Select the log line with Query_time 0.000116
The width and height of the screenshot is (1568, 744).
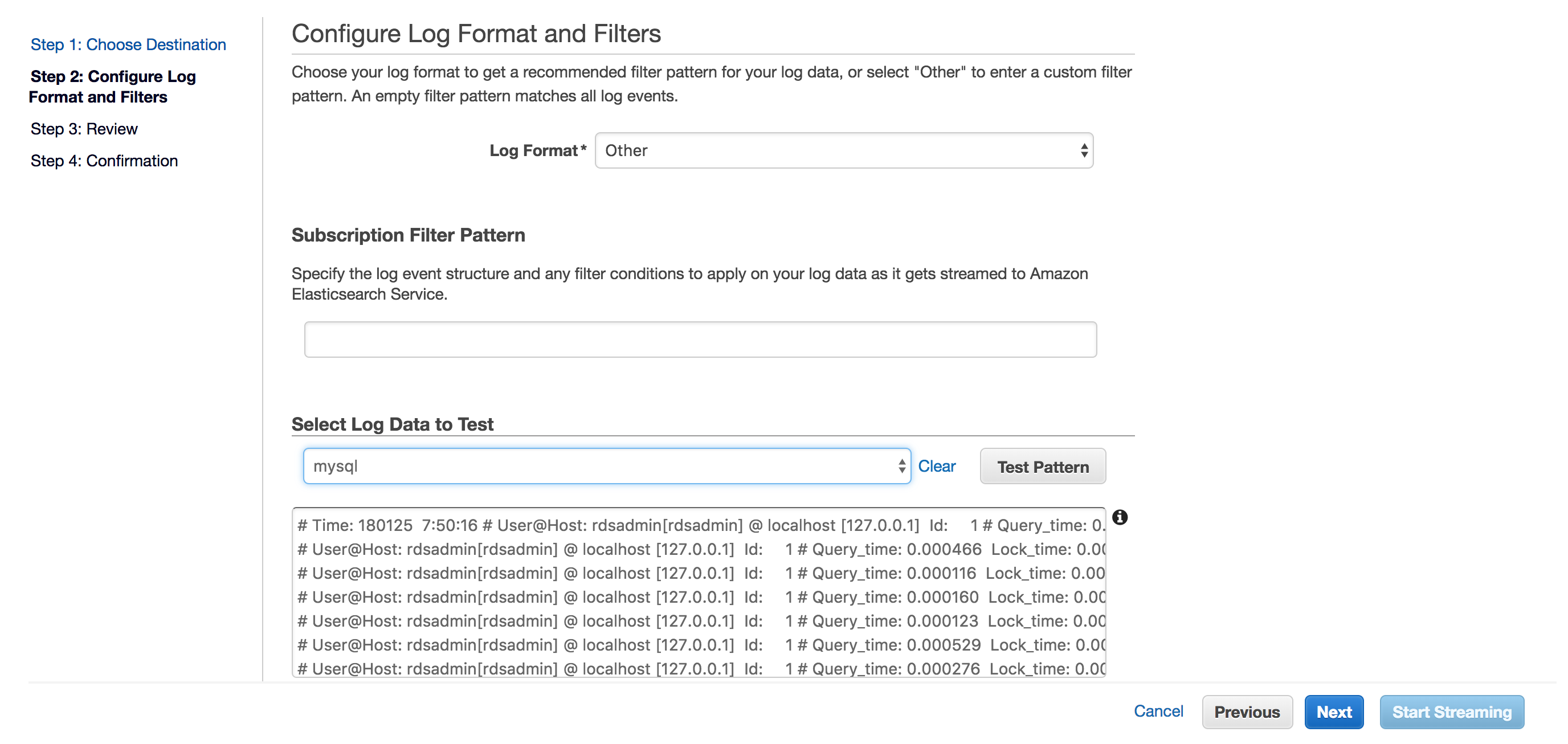pos(699,574)
